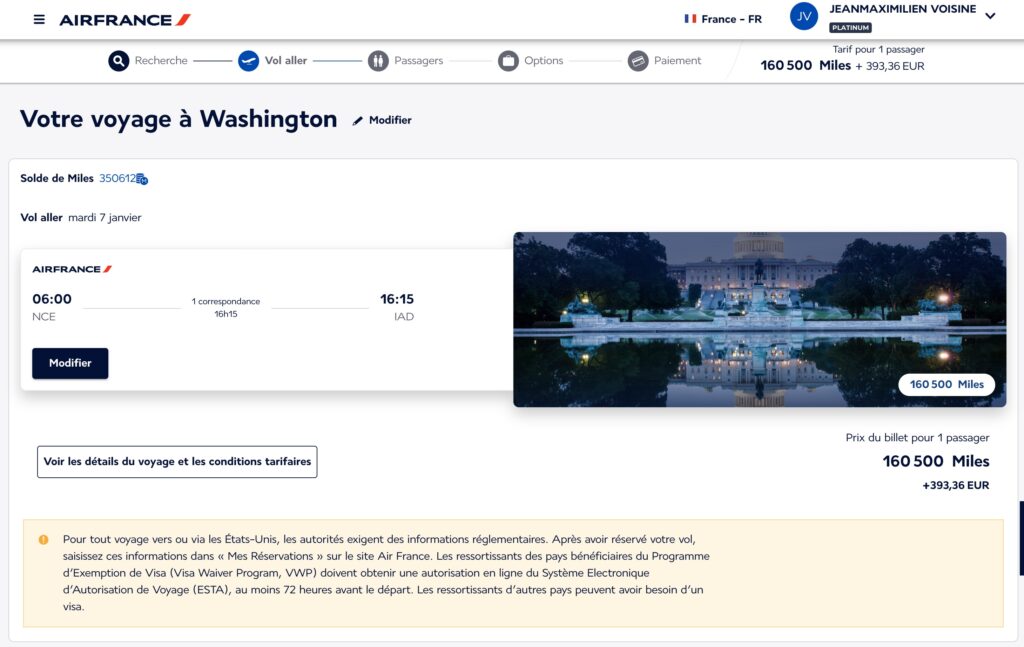
Task: Expand the user account dropdown chevron
Action: coord(990,16)
